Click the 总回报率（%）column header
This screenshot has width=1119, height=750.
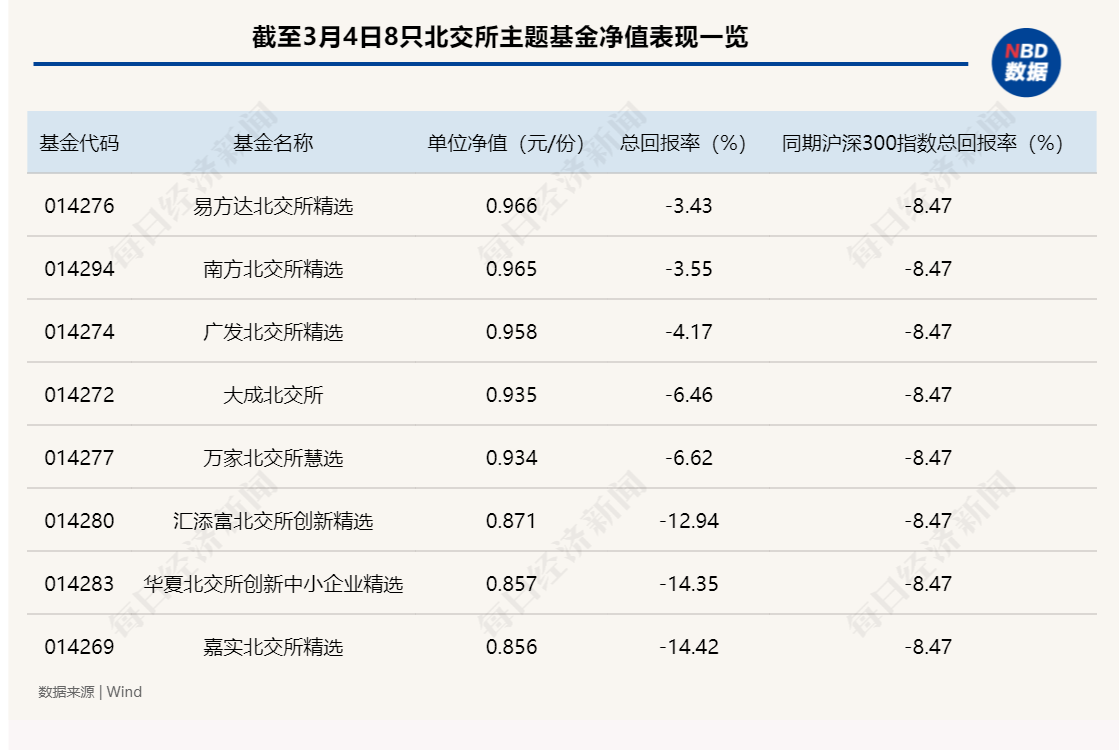(x=683, y=143)
